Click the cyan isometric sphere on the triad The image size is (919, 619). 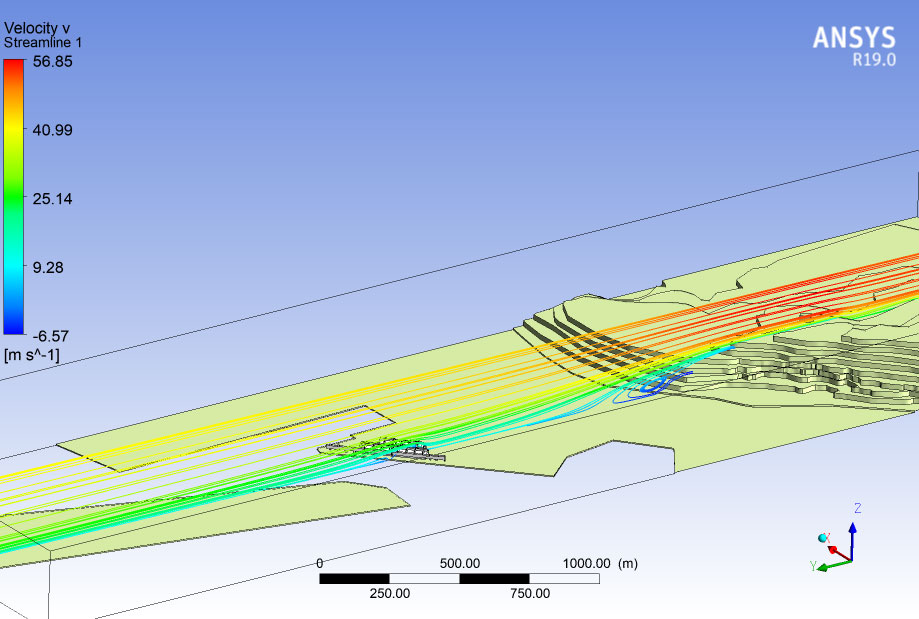(x=822, y=538)
